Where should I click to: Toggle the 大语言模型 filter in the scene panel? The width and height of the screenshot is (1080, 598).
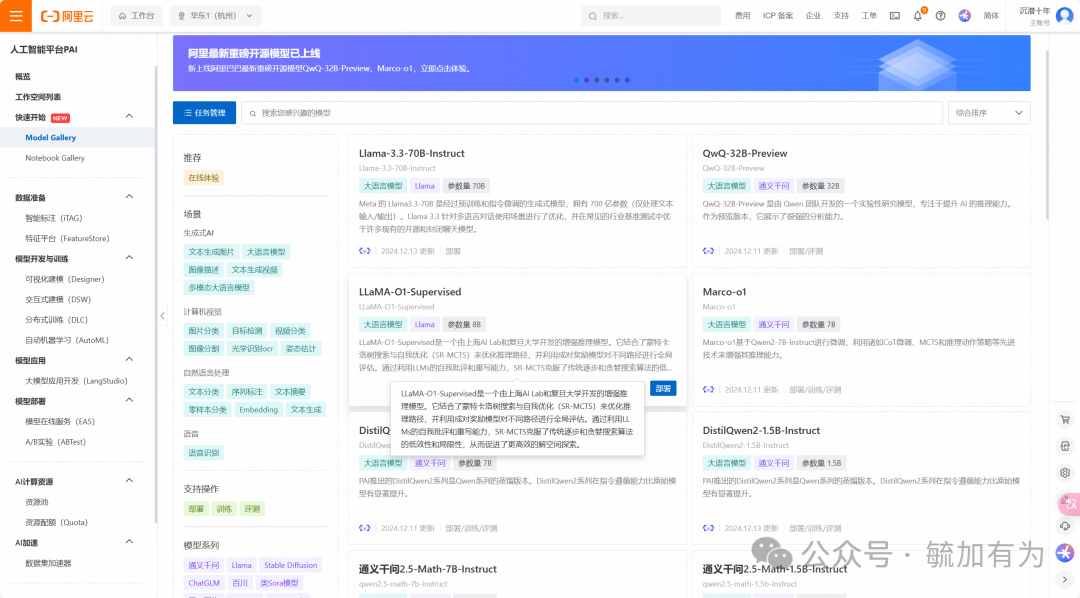[x=266, y=252]
